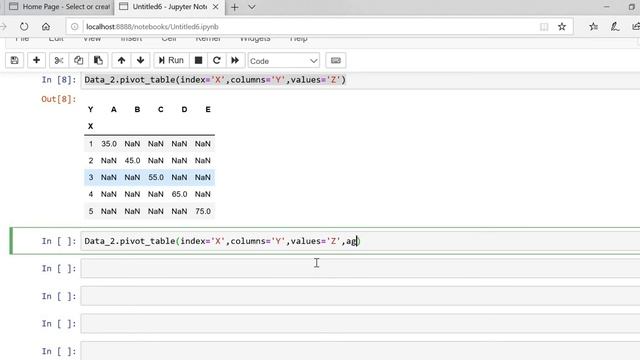Switch to the Home Page browser tab
The image size is (640, 360).
coord(60,7)
